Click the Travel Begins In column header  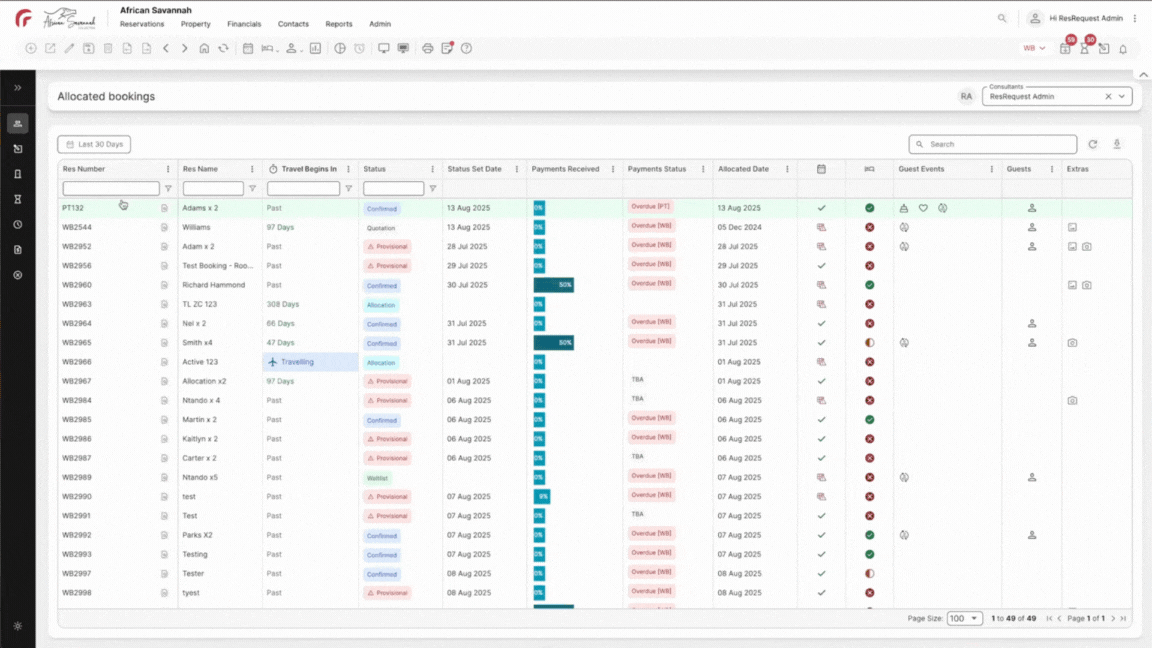coord(309,169)
